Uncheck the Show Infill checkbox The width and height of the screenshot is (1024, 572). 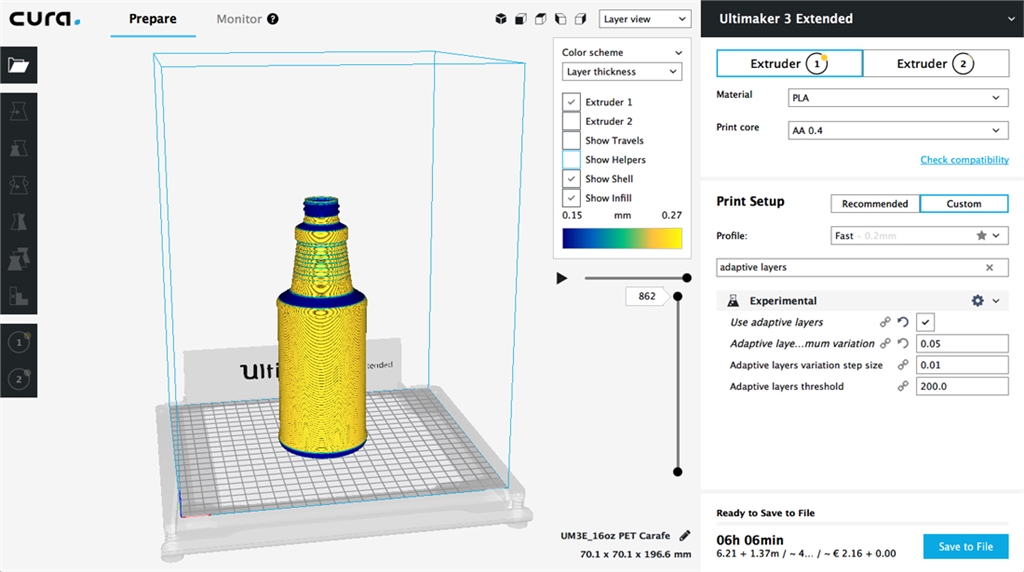(x=571, y=198)
